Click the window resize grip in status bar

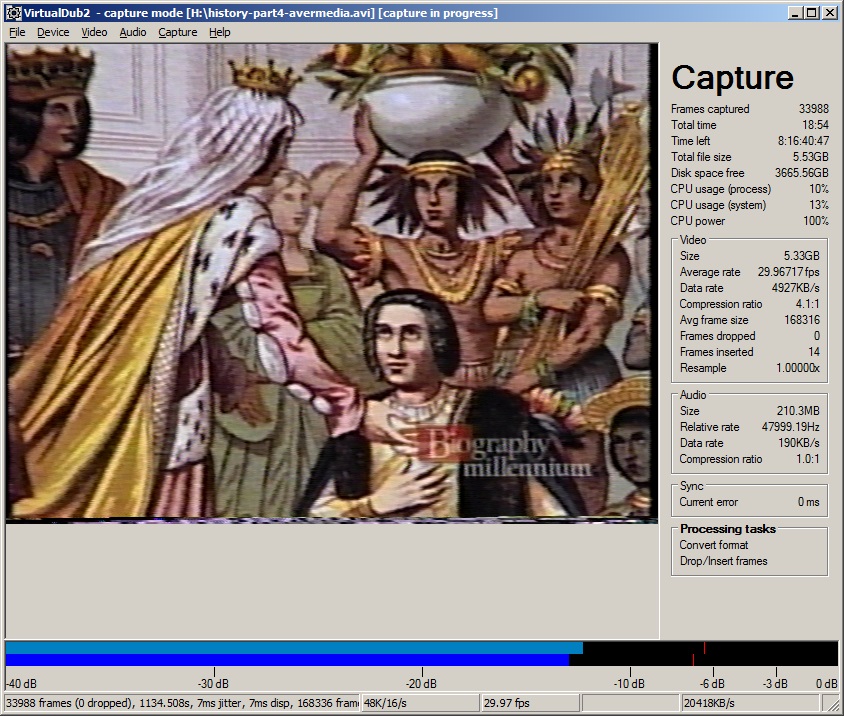pos(831,704)
